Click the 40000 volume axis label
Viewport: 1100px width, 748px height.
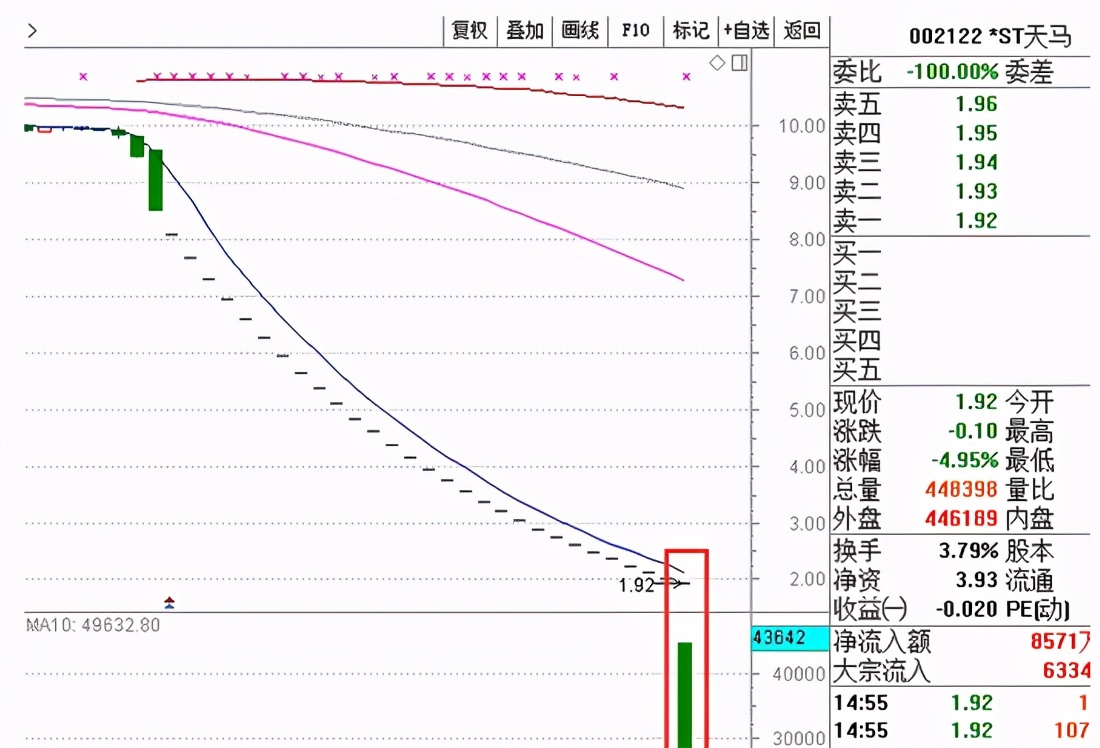(x=799, y=674)
